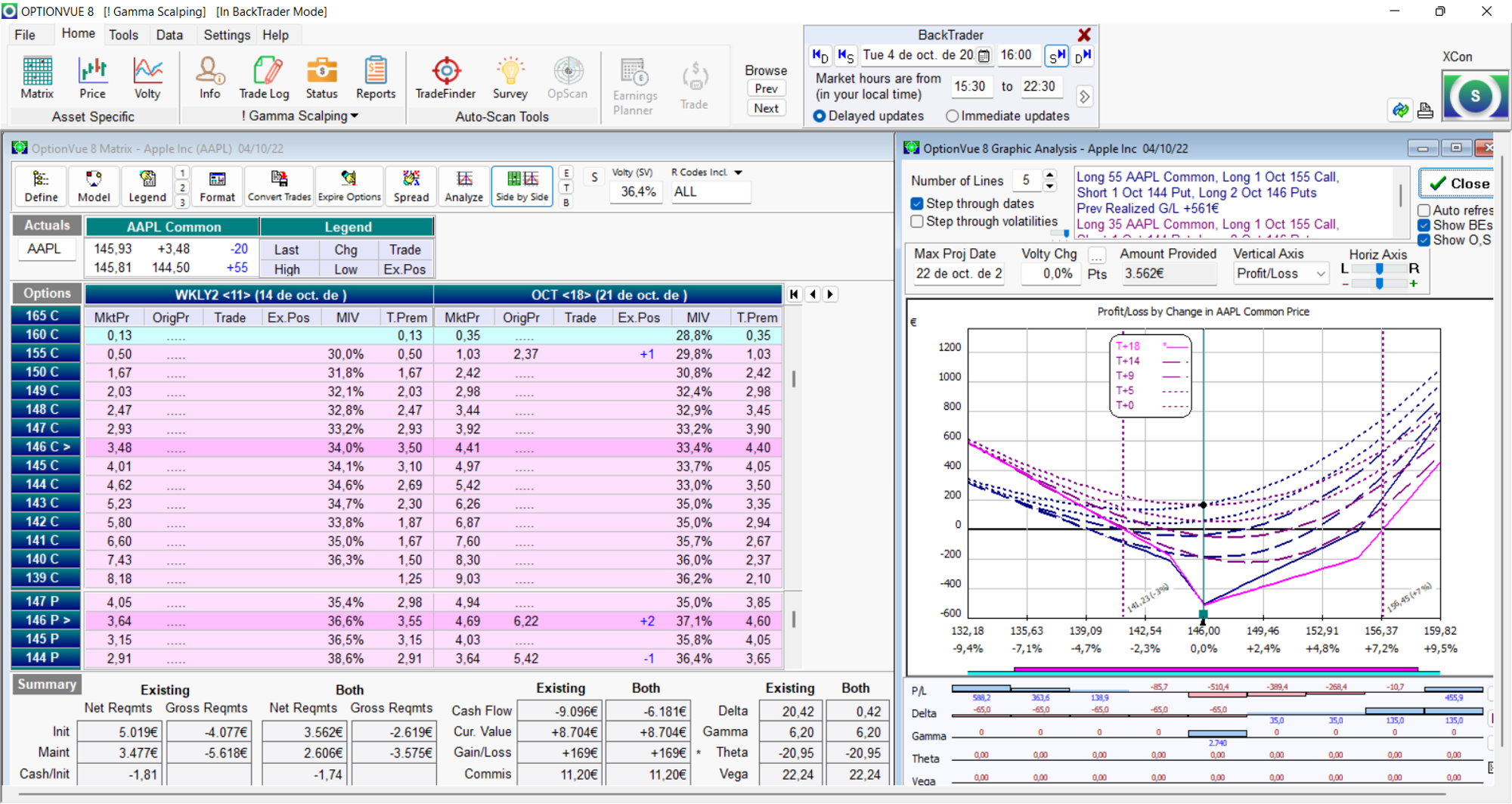Open the Settings menu

[227, 35]
